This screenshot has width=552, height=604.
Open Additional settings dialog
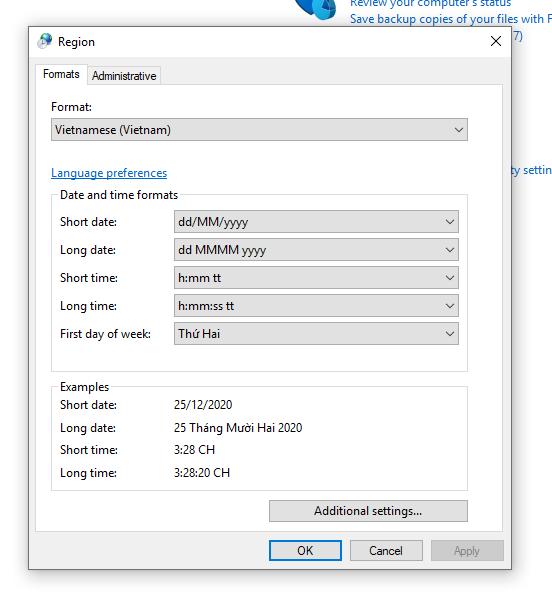[368, 511]
